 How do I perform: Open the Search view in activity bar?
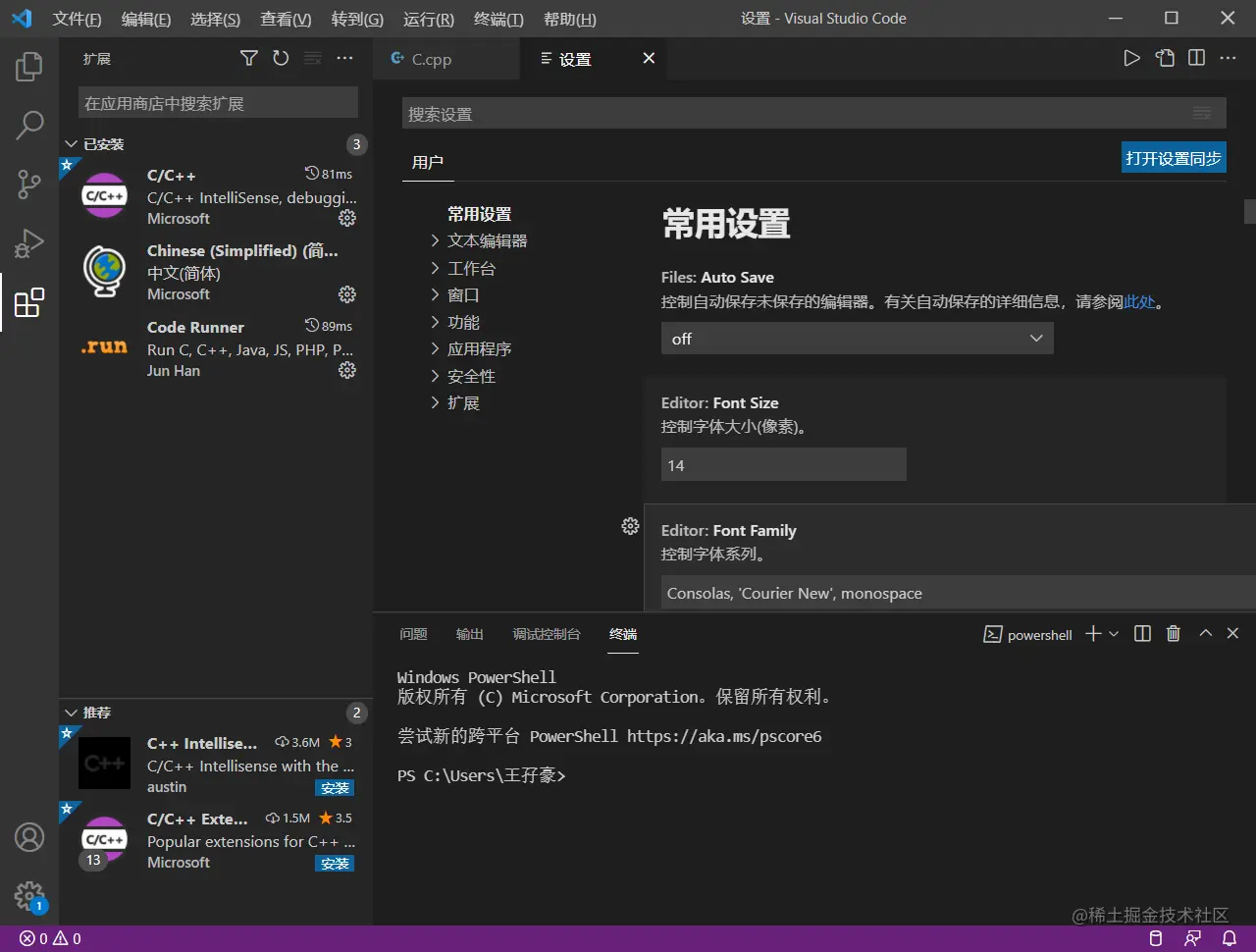tap(29, 125)
